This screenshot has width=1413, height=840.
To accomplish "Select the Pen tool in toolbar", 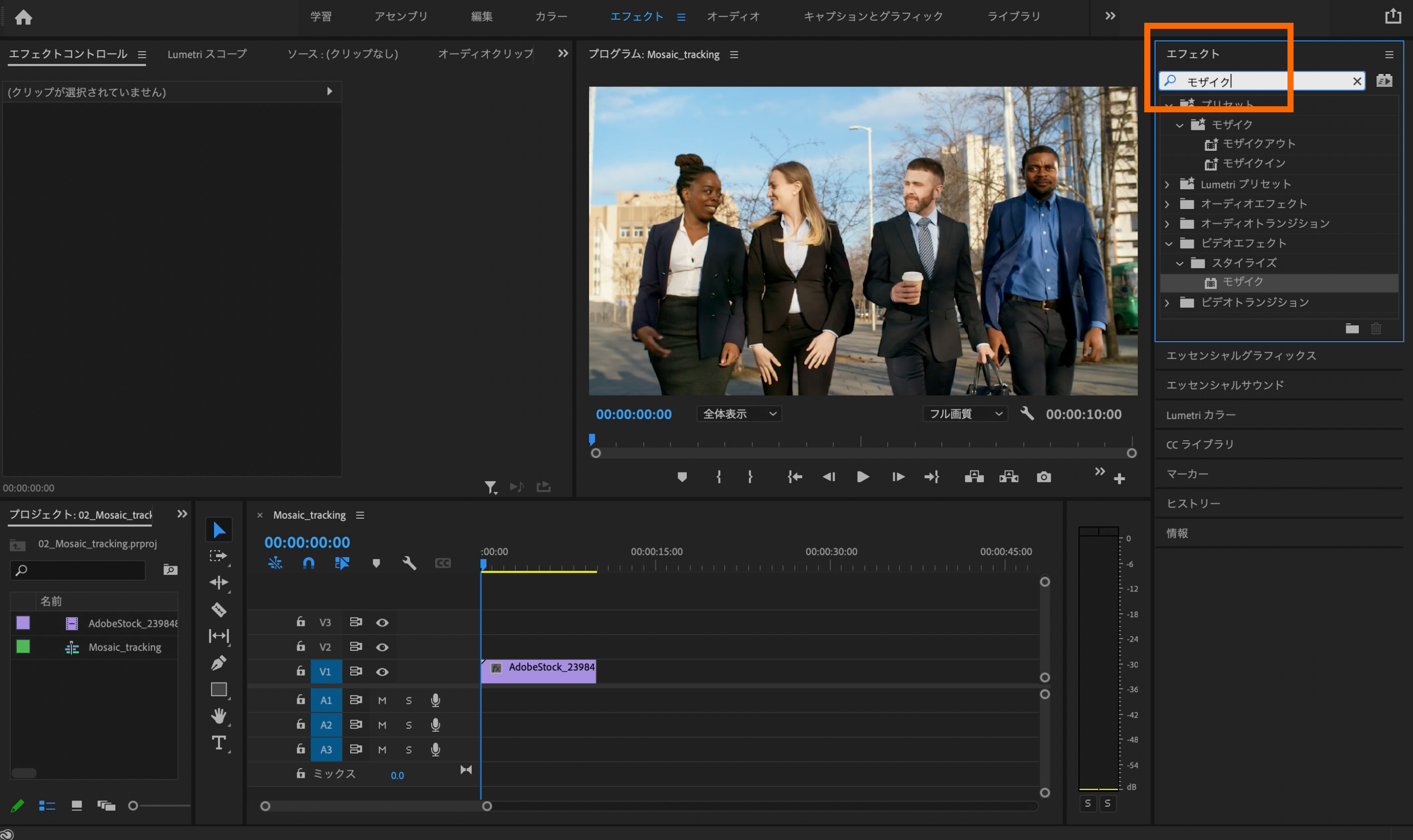I will coord(219,662).
